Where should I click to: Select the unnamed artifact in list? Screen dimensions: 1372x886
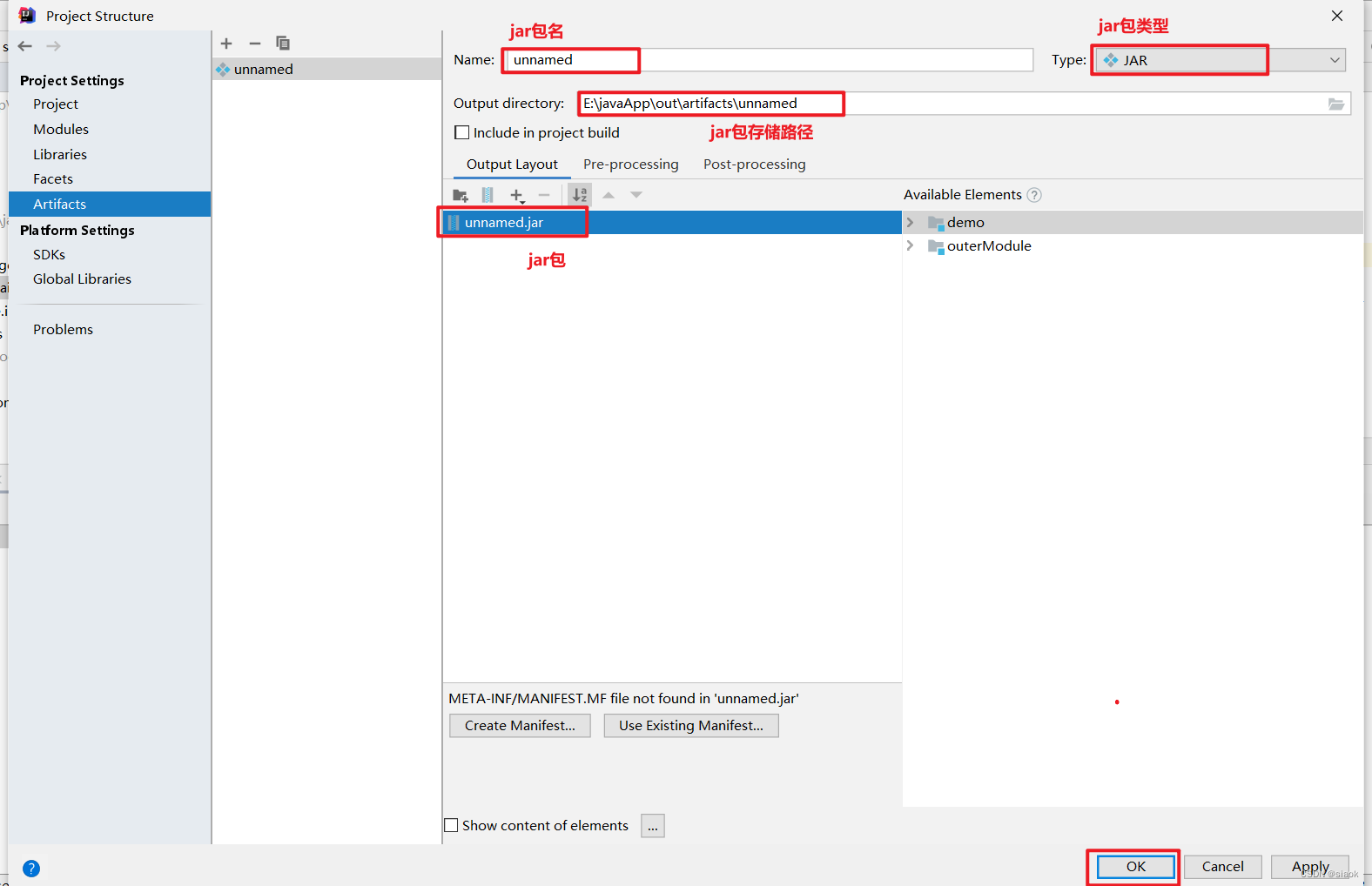(326, 70)
